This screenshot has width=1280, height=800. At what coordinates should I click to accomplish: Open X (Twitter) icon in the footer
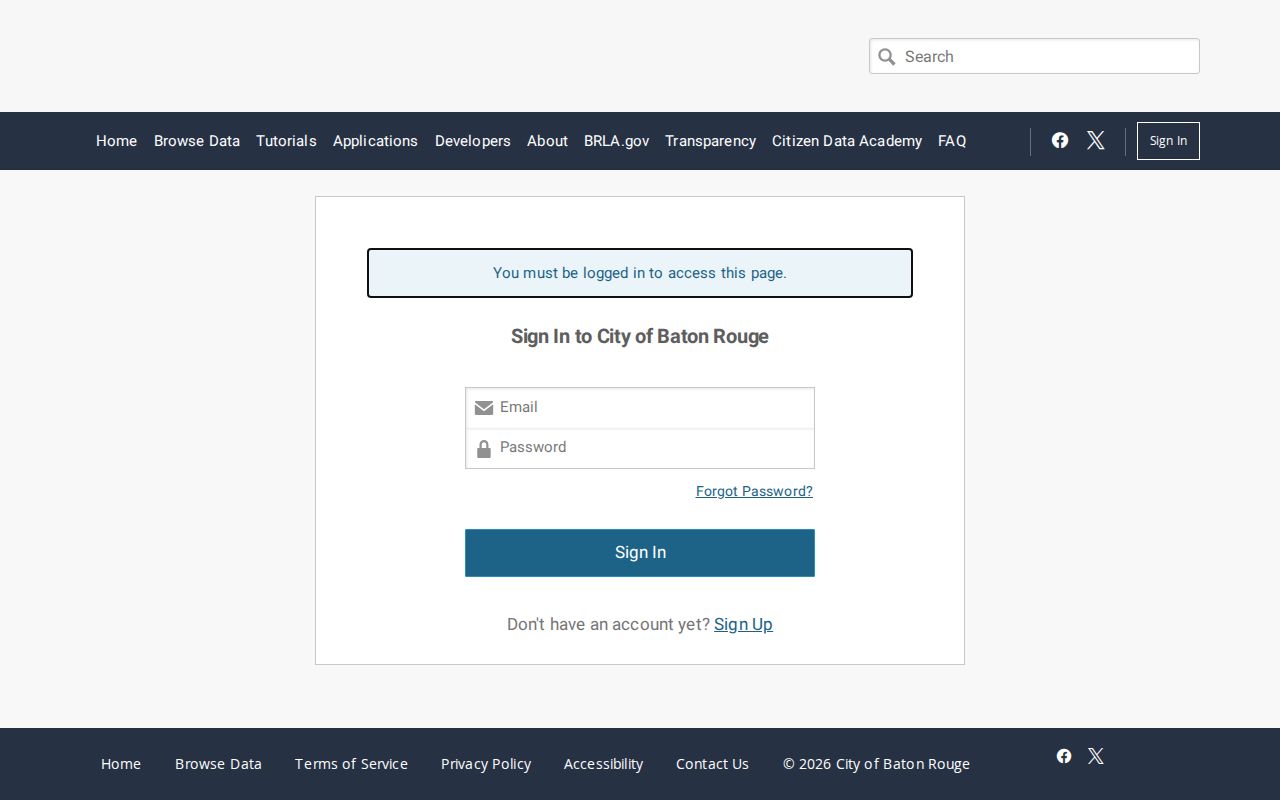pos(1096,756)
